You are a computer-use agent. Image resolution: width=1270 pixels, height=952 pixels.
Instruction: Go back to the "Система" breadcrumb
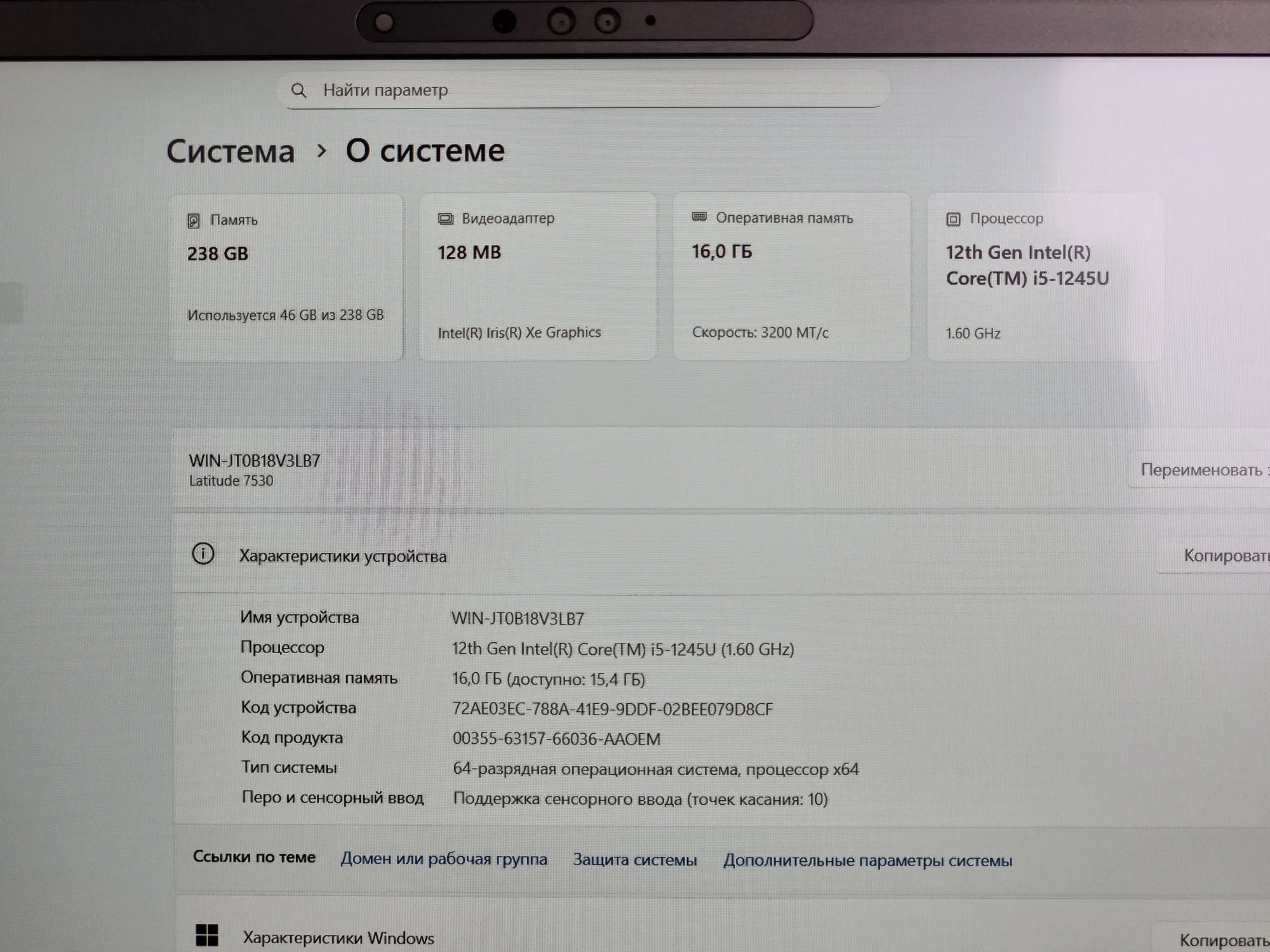coord(231,152)
